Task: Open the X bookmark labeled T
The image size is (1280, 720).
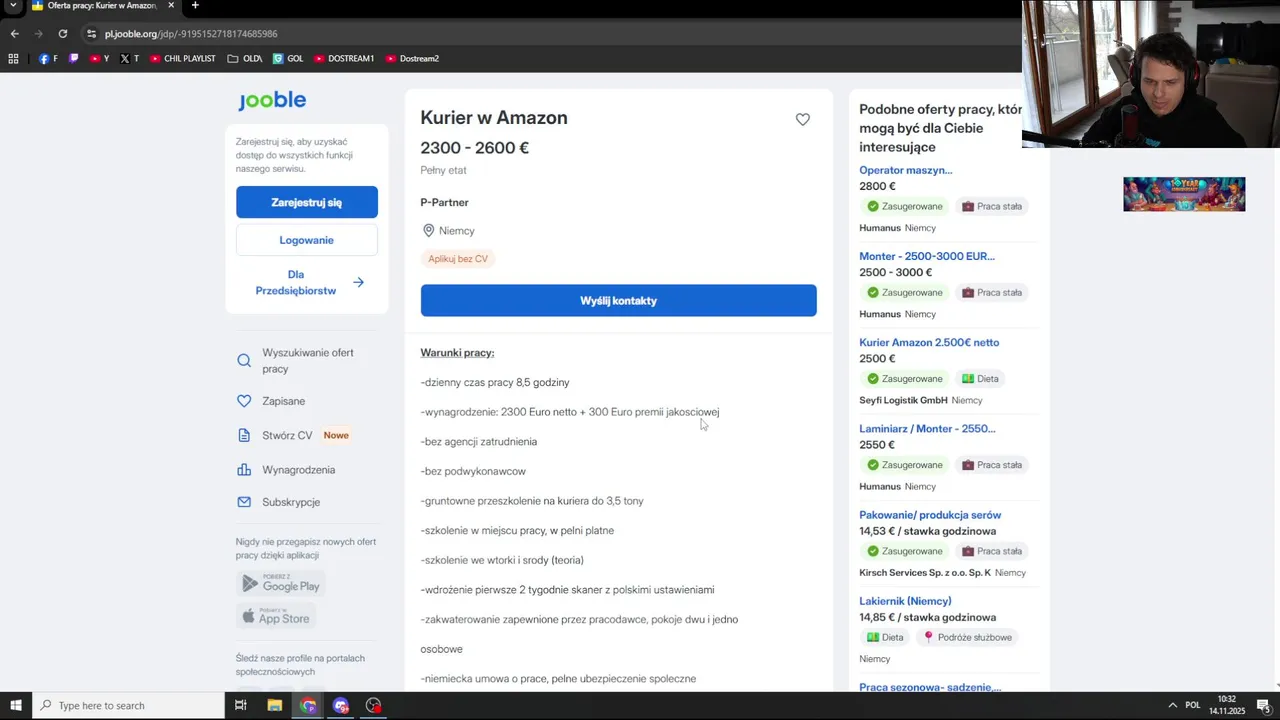Action: click(129, 59)
